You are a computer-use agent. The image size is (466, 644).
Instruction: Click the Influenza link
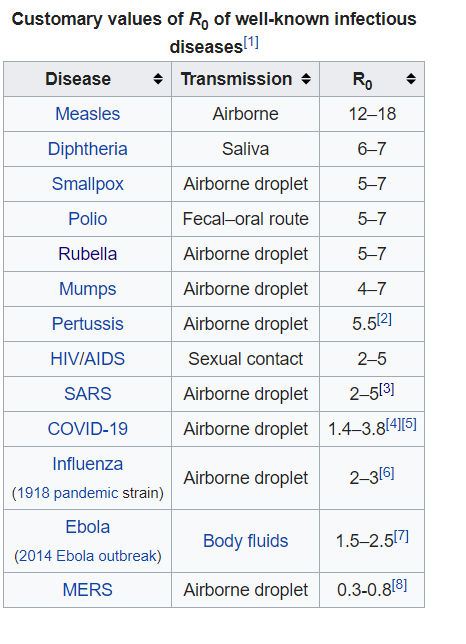click(x=87, y=464)
